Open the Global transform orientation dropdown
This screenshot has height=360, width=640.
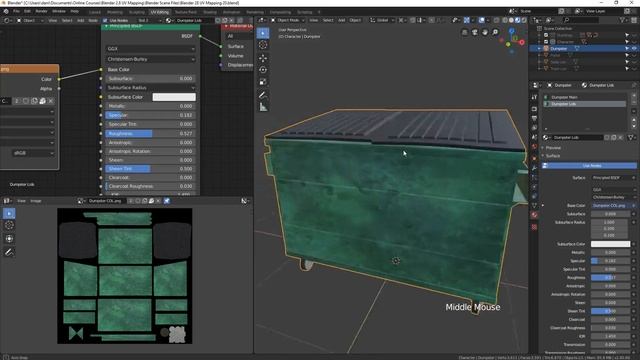382,20
